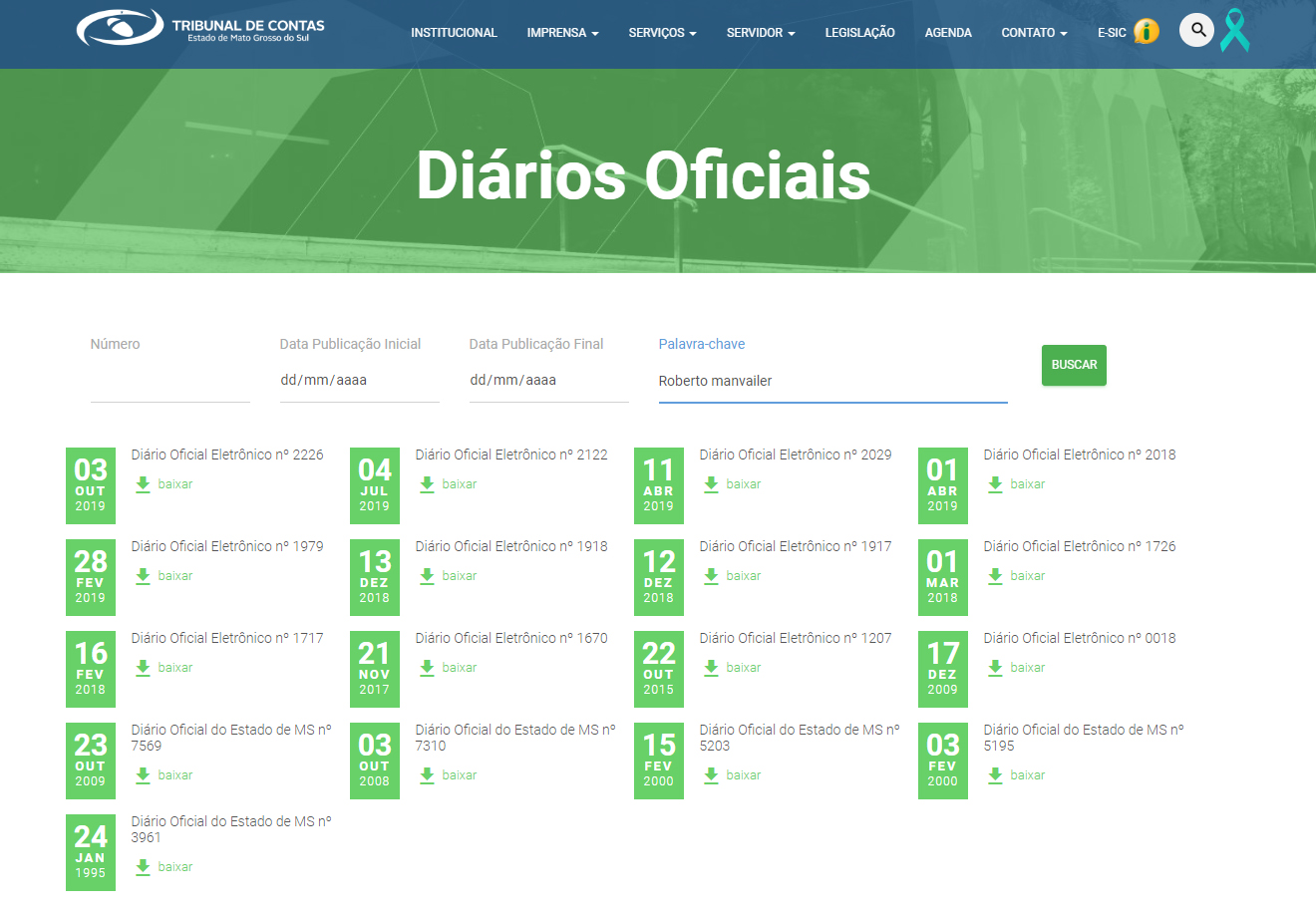The width and height of the screenshot is (1316, 915).
Task: Click download arrow for Diário Eletrônico nº 2226
Action: [x=143, y=484]
